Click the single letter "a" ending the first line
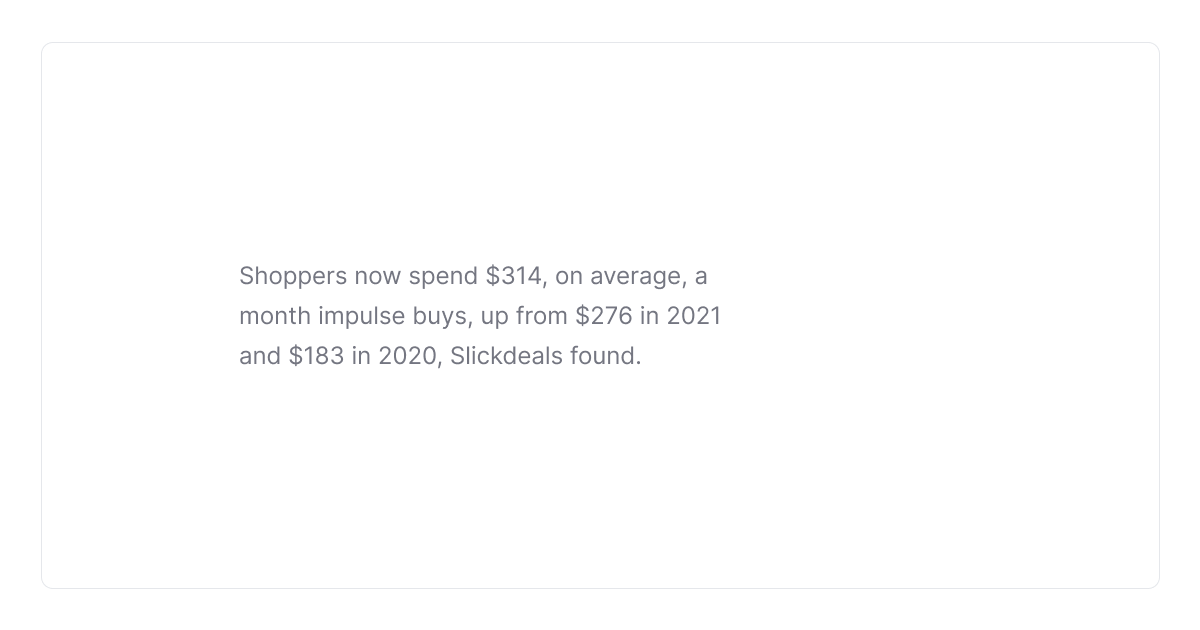Image resolution: width=1200 pixels, height=630 pixels. 701,276
